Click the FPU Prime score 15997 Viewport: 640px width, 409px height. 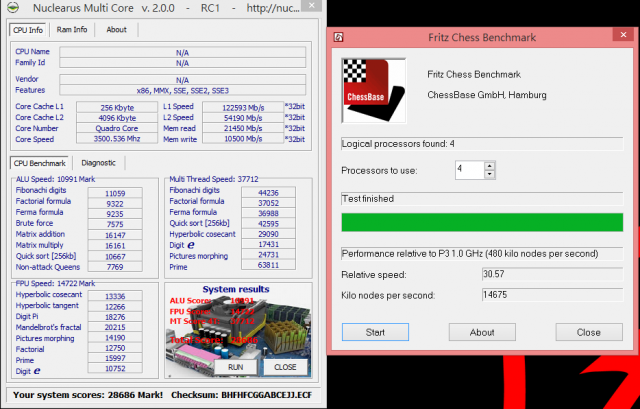click(x=115, y=358)
